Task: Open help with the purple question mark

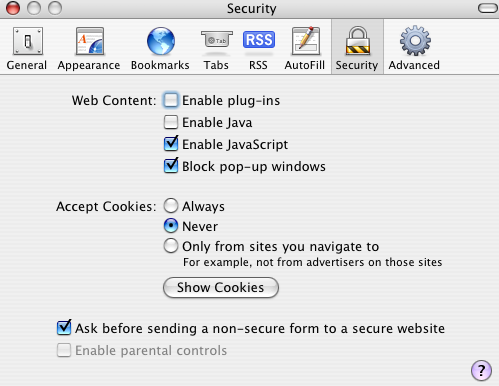Action: point(481,370)
